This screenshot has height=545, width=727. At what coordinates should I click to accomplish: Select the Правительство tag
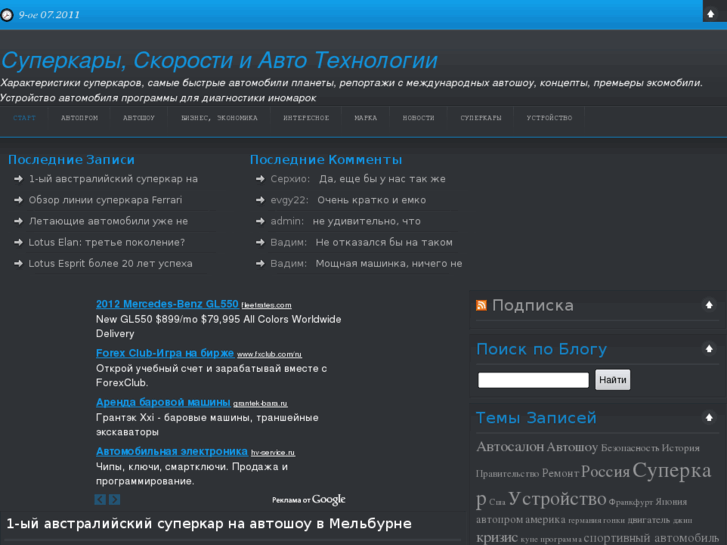click(x=507, y=474)
